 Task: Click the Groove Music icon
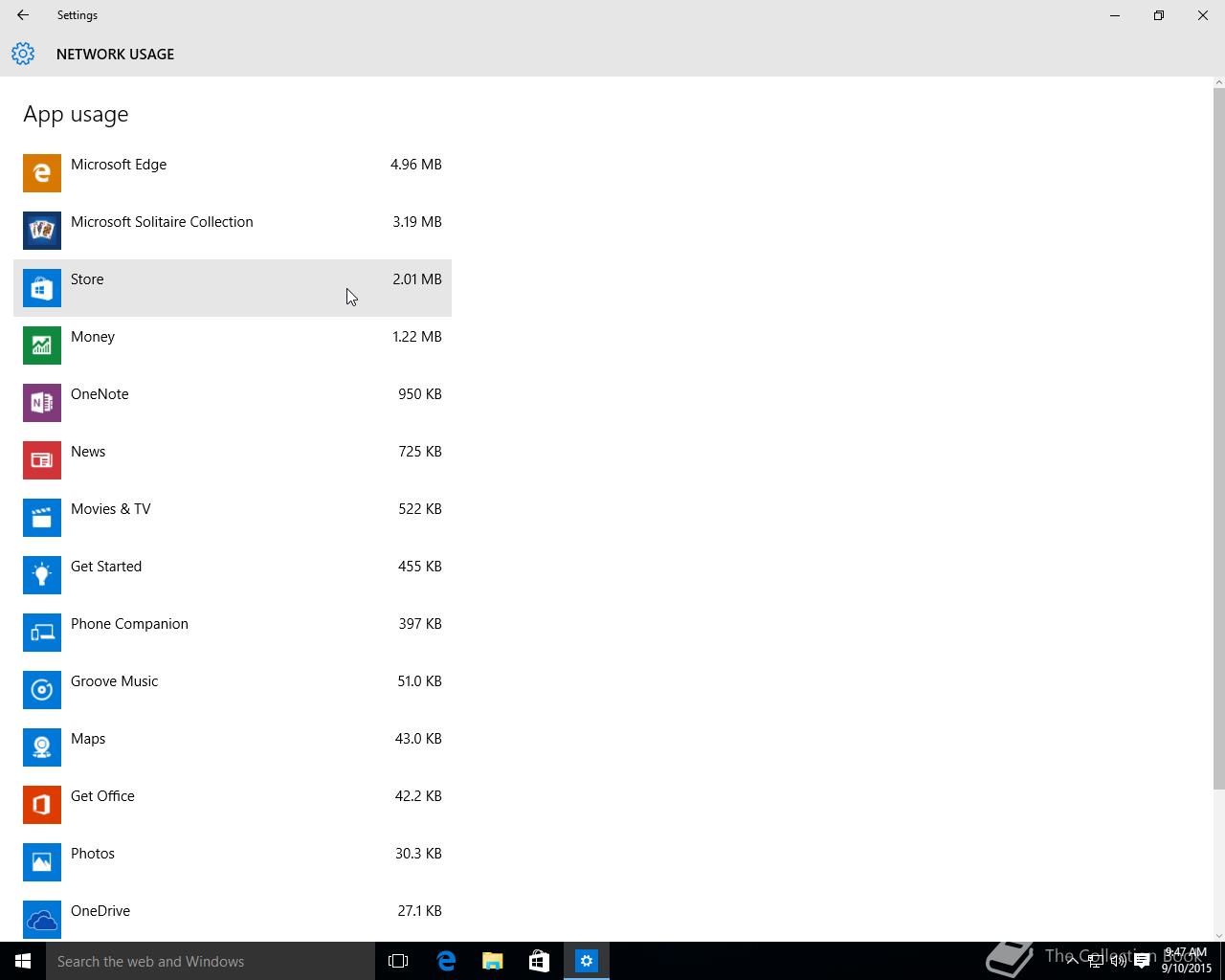[42, 690]
